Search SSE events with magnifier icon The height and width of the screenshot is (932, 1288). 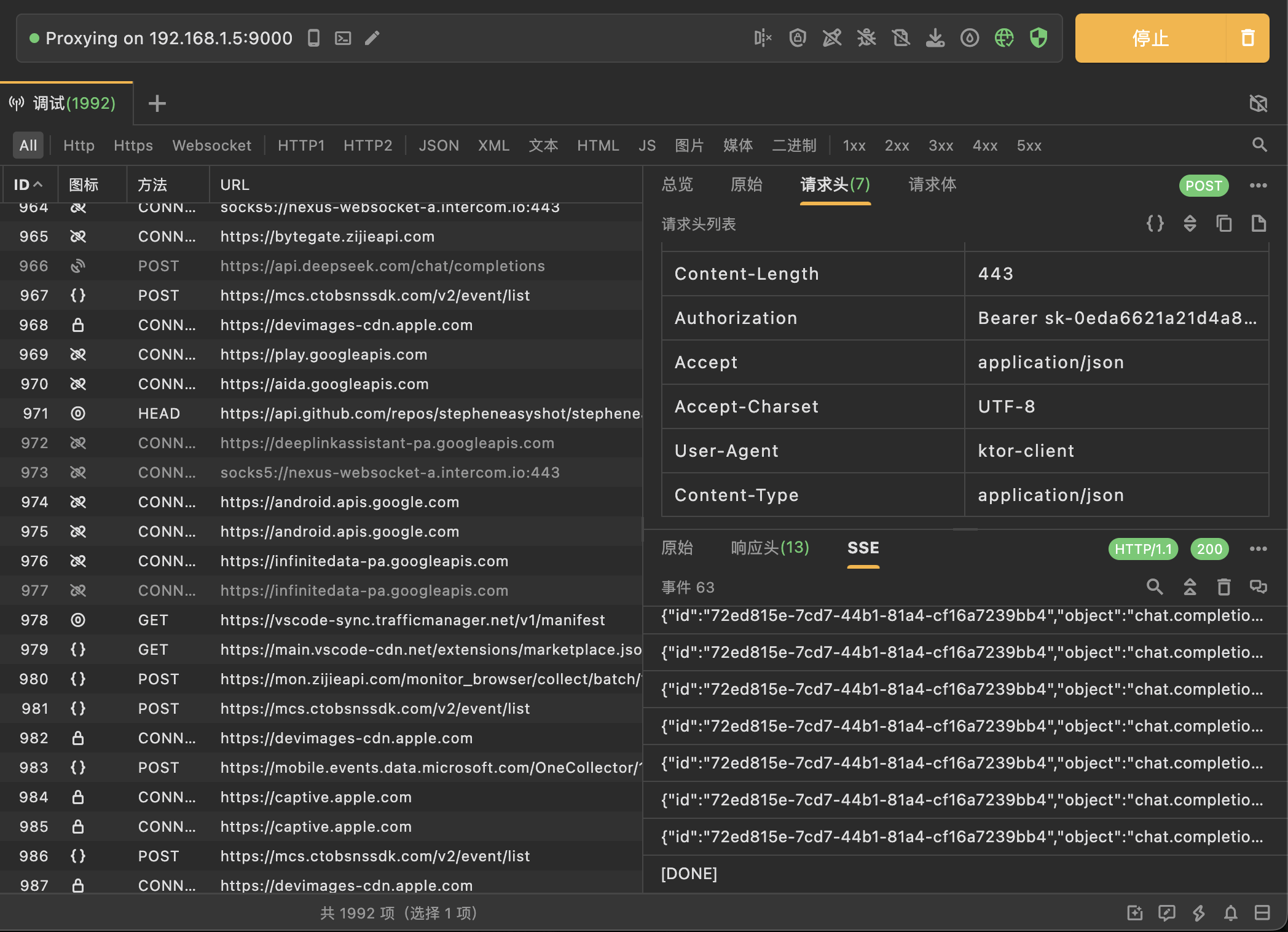pyautogui.click(x=1155, y=587)
